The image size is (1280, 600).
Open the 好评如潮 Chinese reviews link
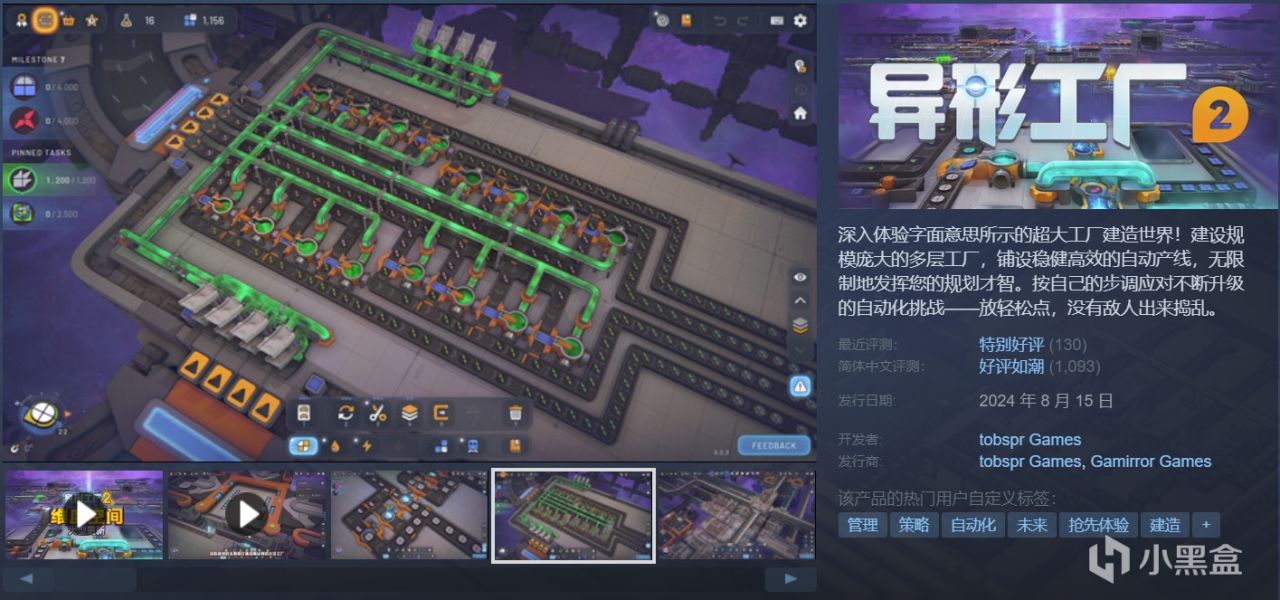1011,366
